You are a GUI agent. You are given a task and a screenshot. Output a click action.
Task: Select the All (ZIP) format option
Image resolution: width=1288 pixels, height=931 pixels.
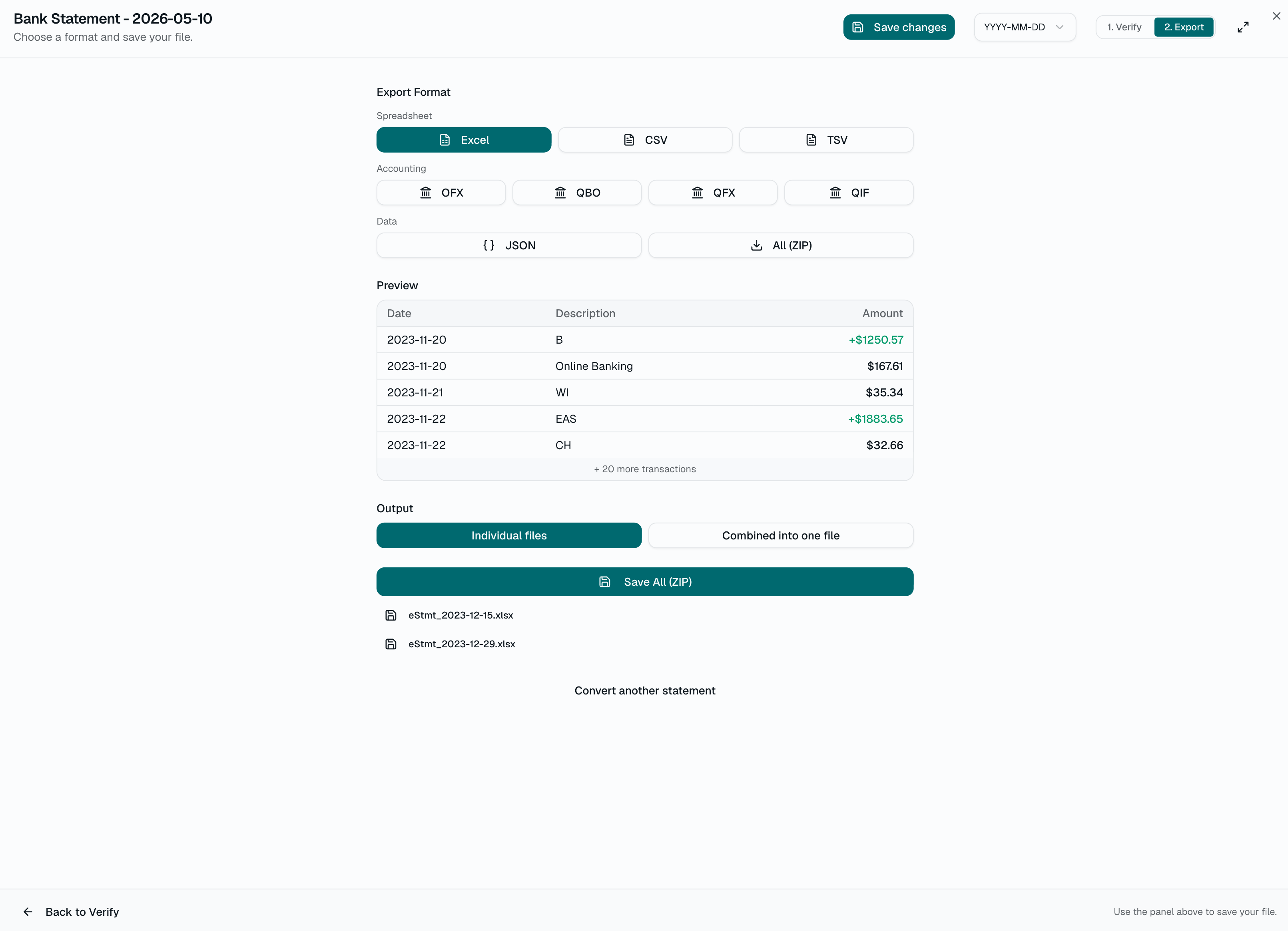point(781,245)
